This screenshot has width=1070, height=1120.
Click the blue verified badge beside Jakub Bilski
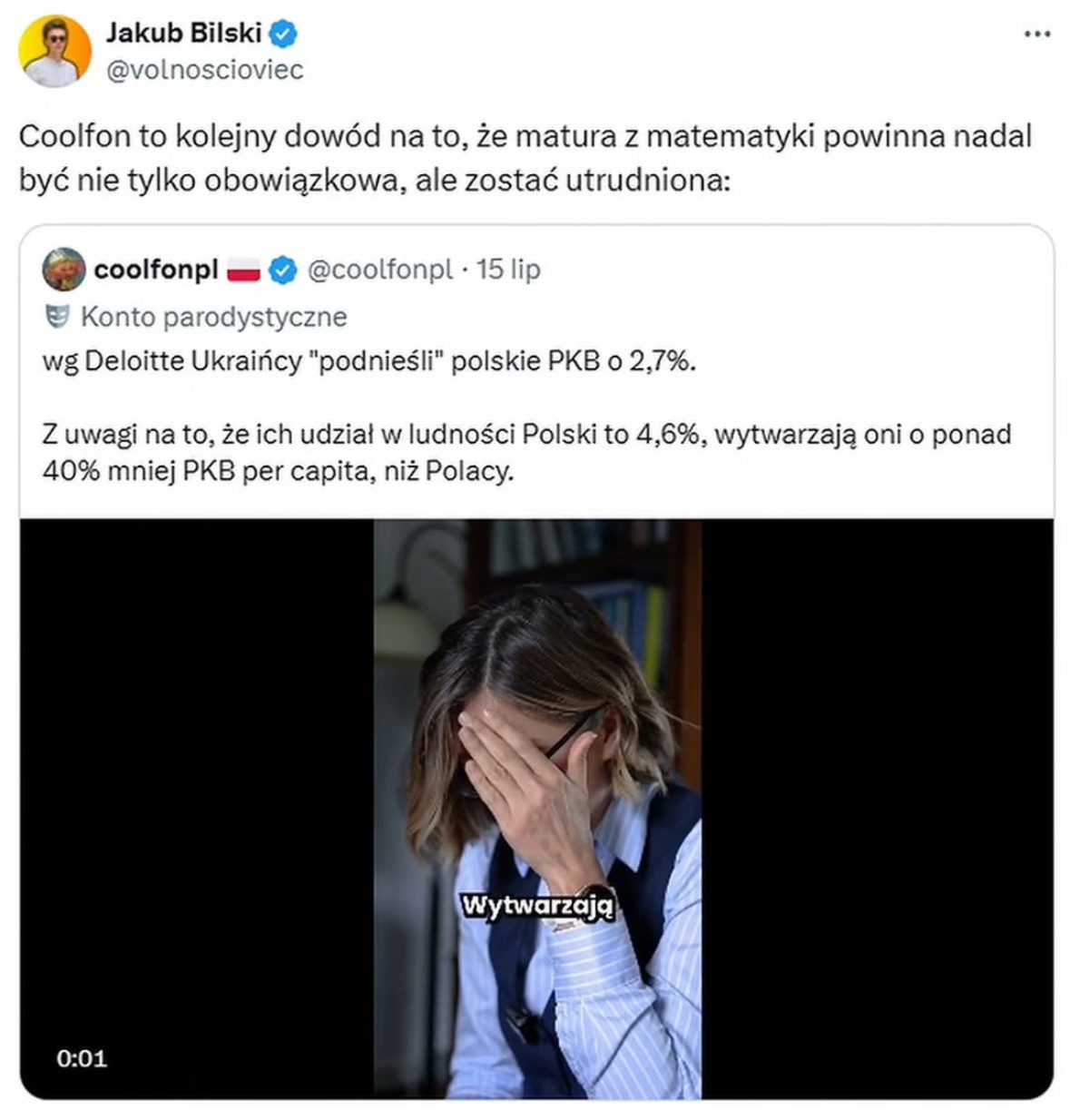pos(285,34)
